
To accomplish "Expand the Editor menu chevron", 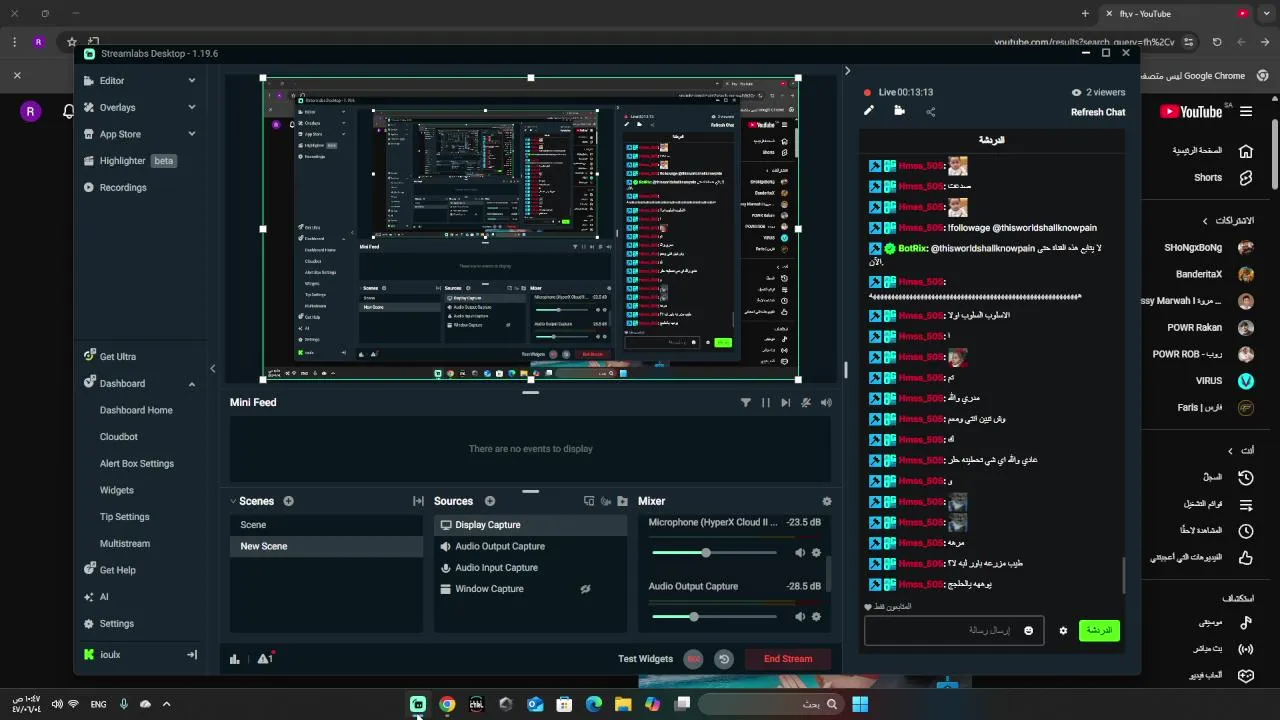I will click(x=192, y=81).
